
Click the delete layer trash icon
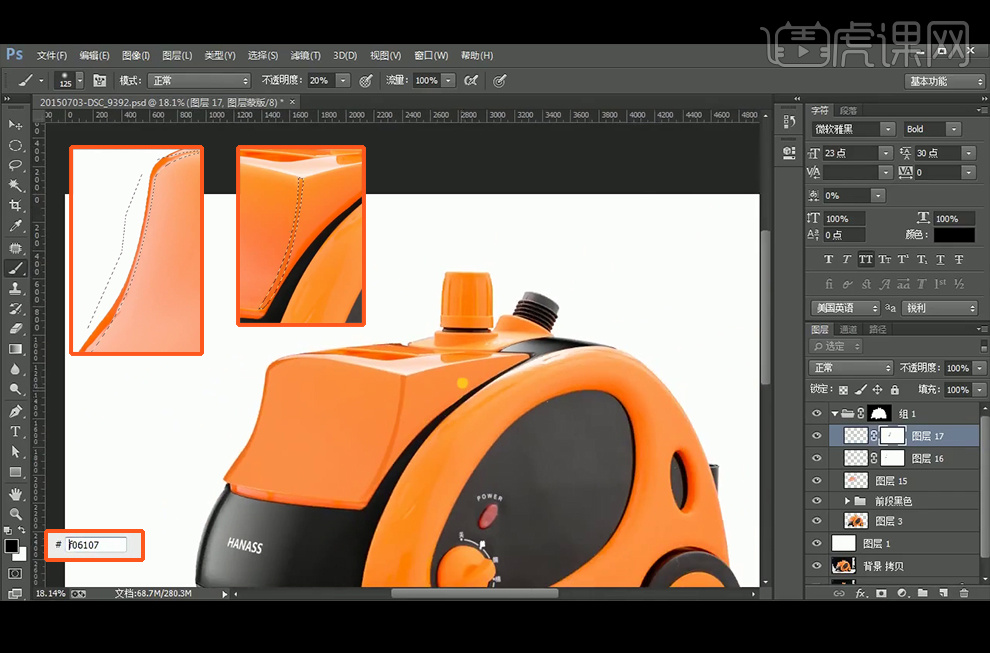pyautogui.click(x=963, y=593)
